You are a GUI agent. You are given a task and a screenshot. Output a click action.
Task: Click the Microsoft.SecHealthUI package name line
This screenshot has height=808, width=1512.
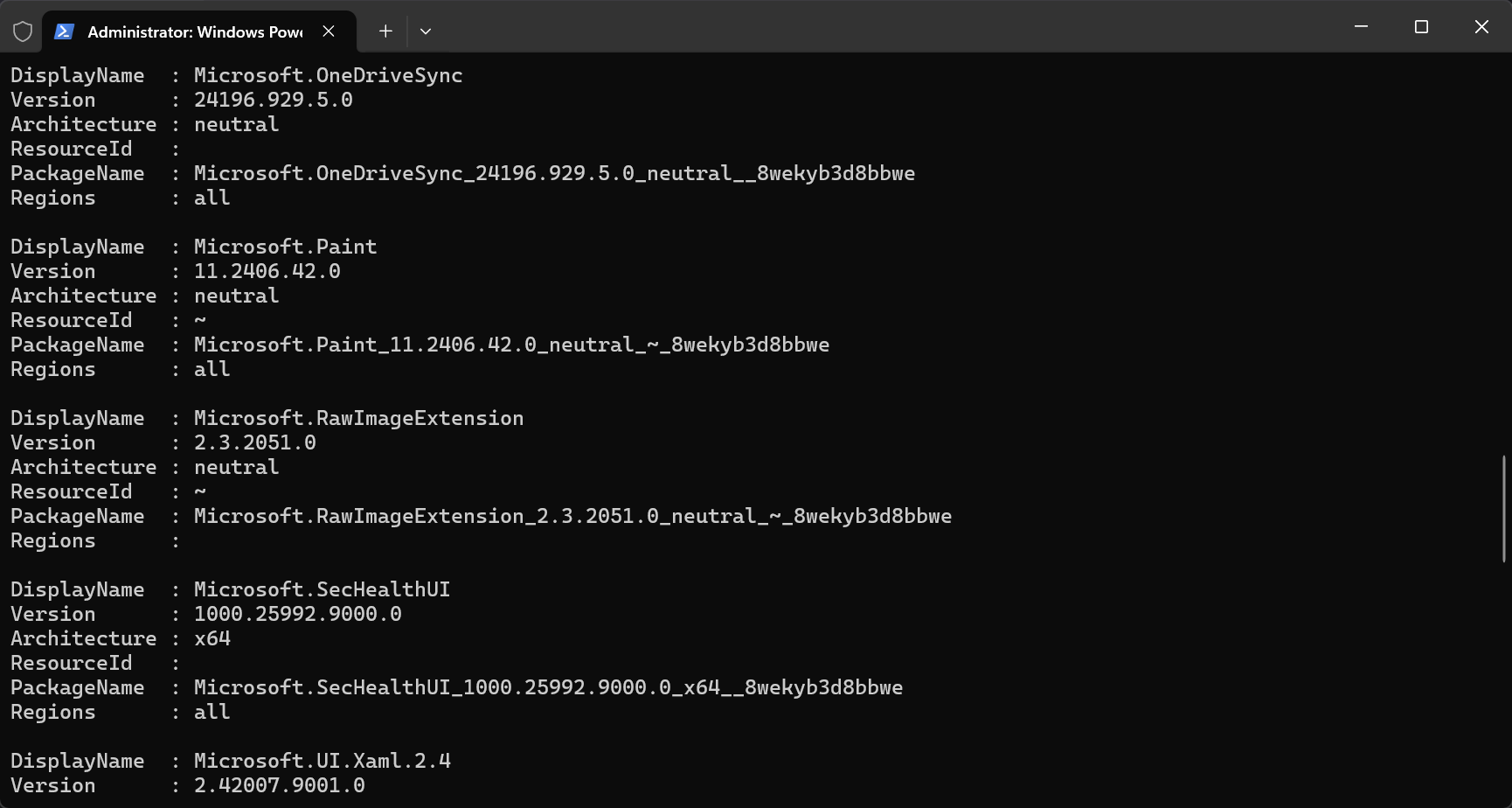(456, 687)
